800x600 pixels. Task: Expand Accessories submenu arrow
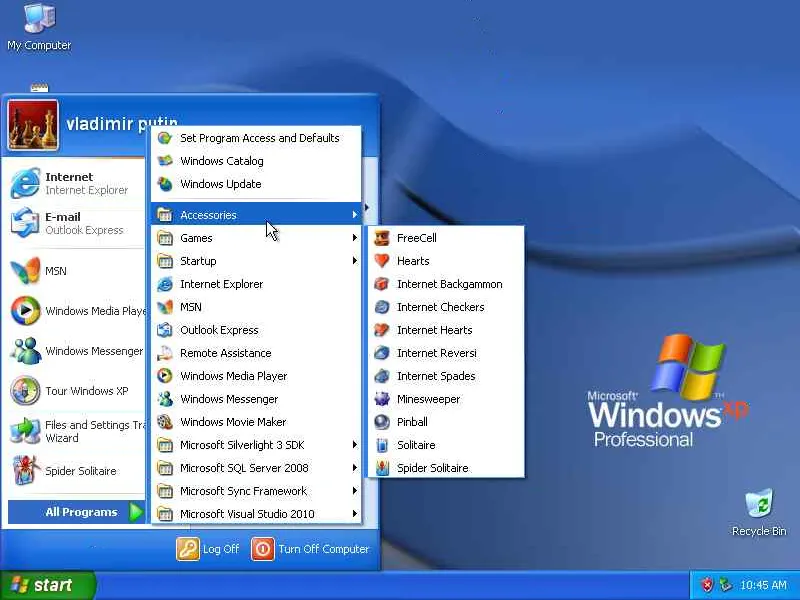pyautogui.click(x=355, y=215)
